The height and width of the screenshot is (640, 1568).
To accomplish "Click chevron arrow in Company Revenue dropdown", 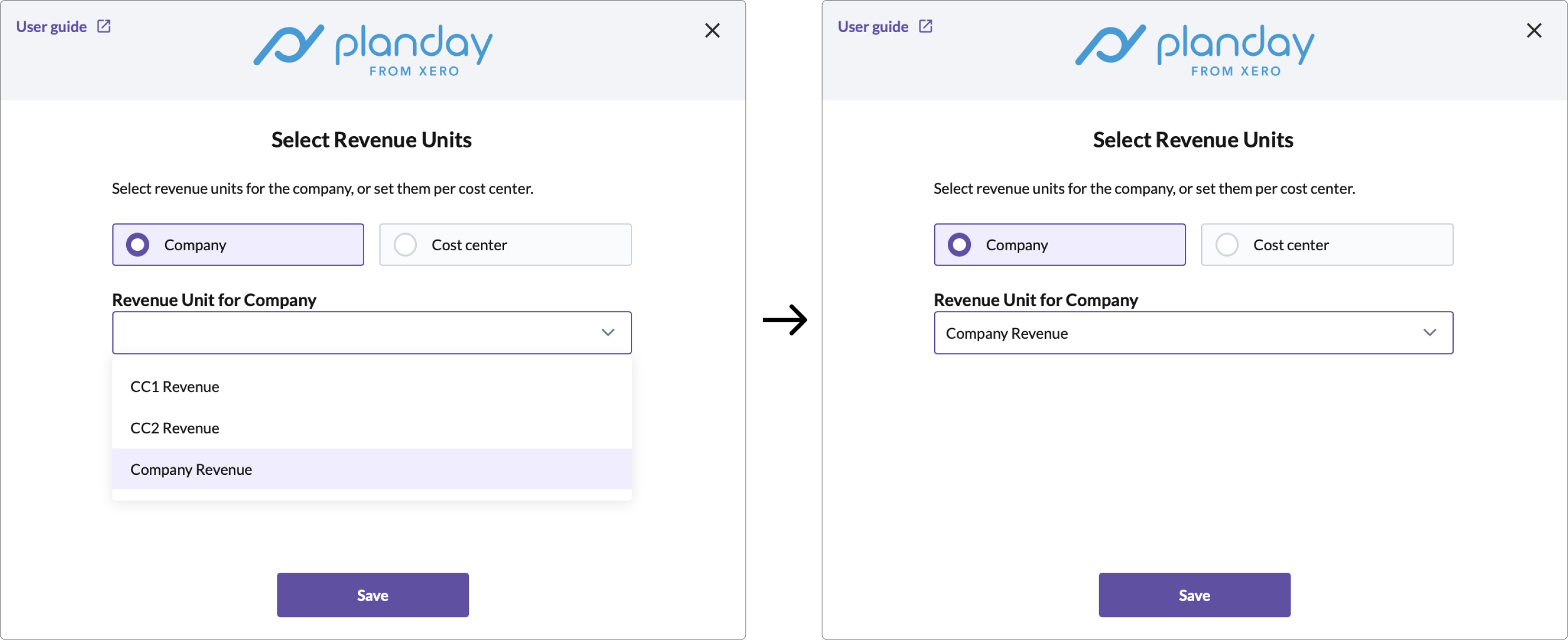I will click(x=1429, y=332).
